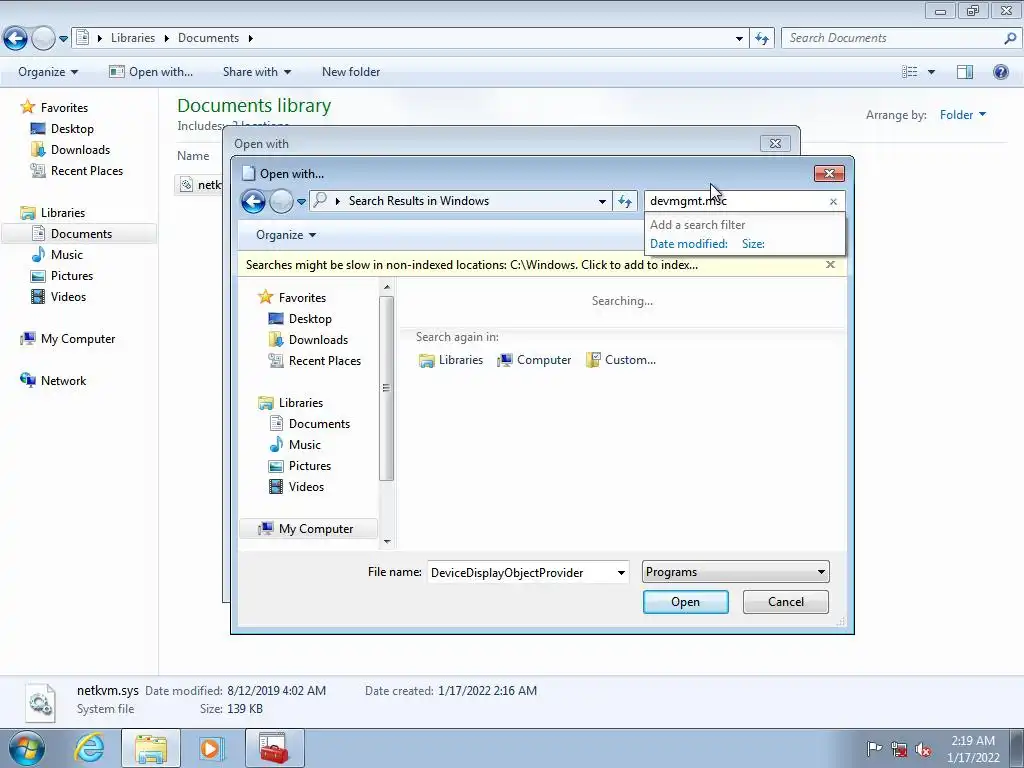The width and height of the screenshot is (1024, 768).
Task: Click the add-to-index information message
Action: (472, 264)
